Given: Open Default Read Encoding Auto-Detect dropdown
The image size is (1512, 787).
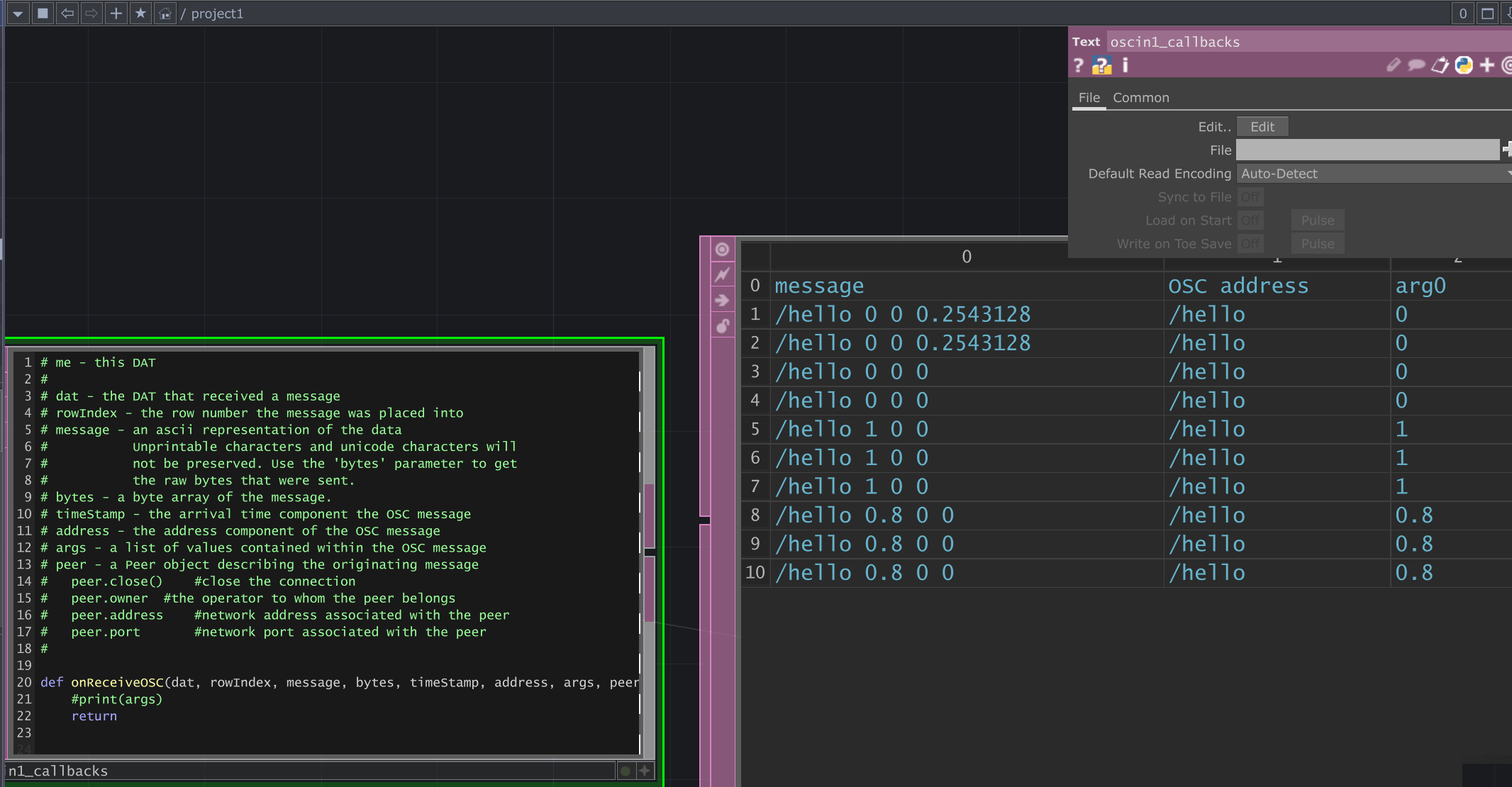Looking at the screenshot, I should pyautogui.click(x=1373, y=174).
